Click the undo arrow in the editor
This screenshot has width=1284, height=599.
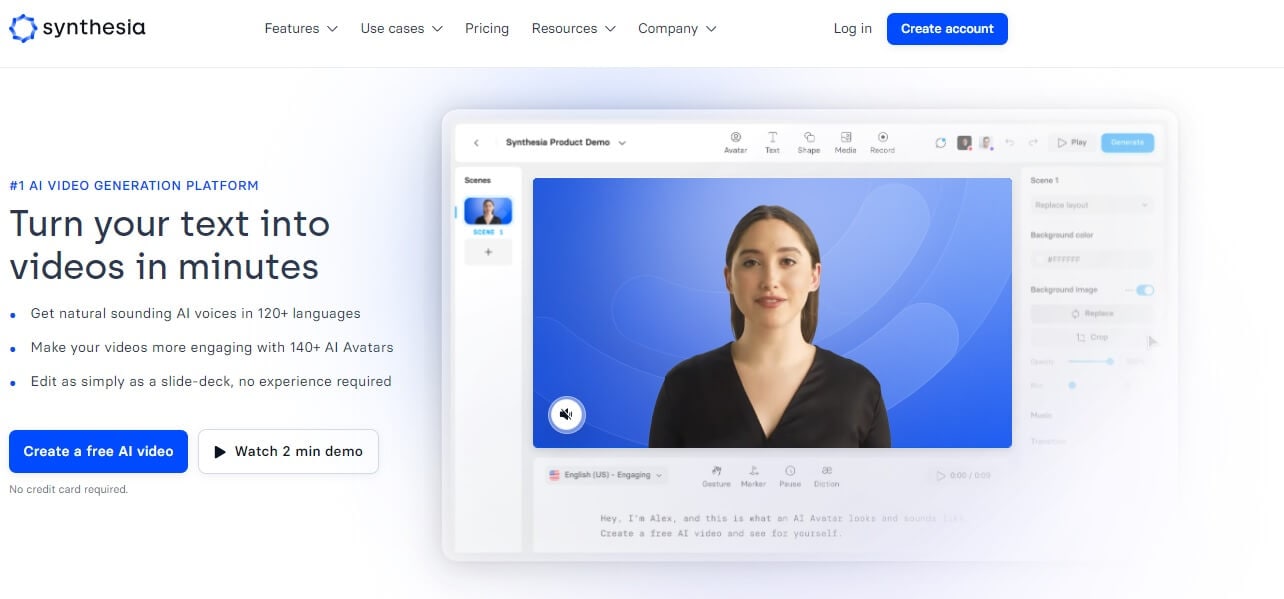pos(1010,143)
